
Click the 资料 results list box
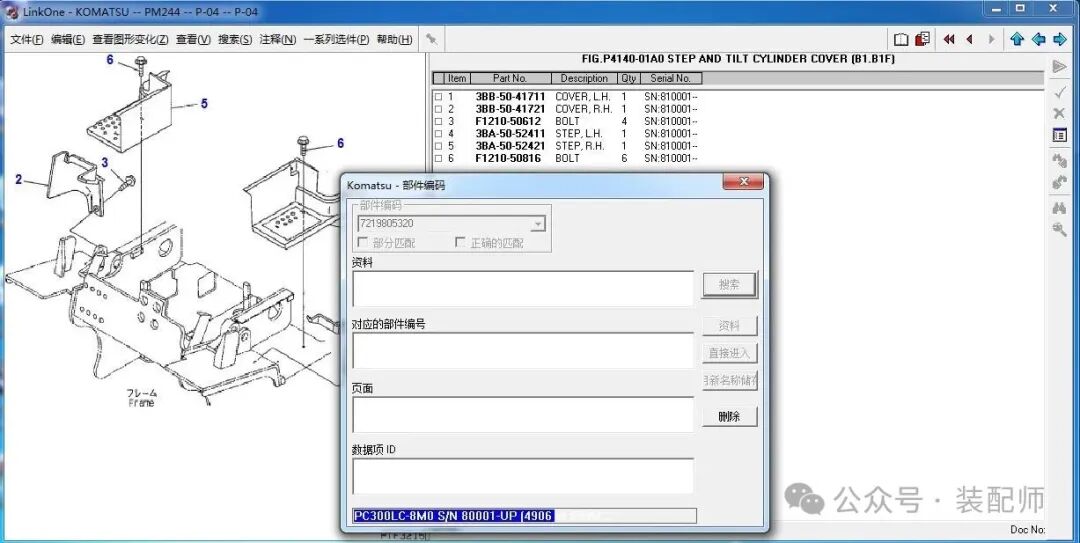coord(523,289)
